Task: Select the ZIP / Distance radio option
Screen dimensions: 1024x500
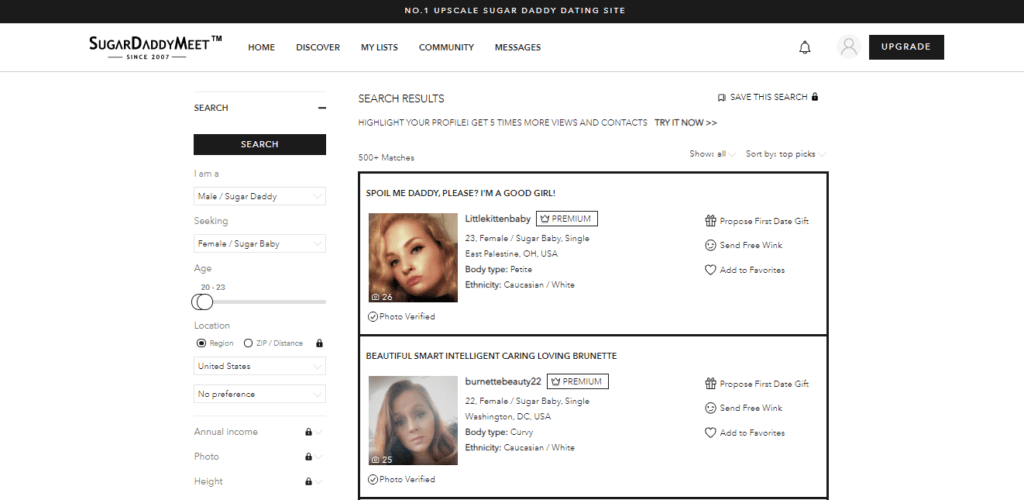Action: pyautogui.click(x=248, y=343)
